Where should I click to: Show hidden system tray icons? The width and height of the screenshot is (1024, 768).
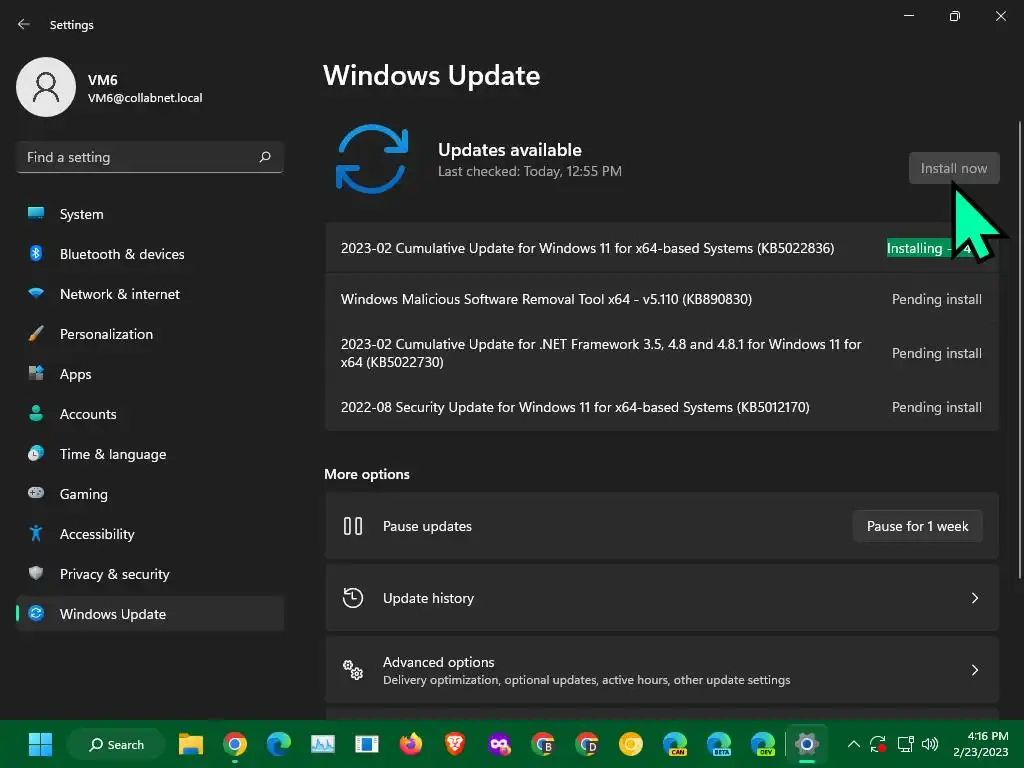853,744
